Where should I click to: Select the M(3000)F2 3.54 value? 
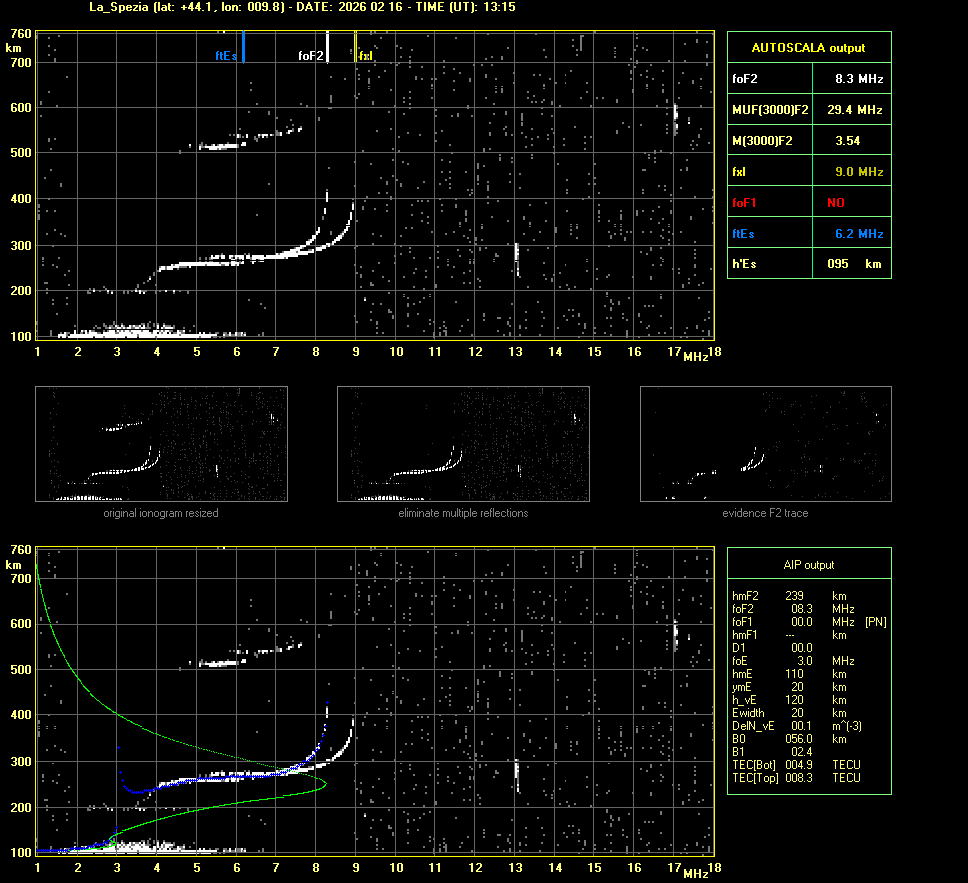click(847, 141)
